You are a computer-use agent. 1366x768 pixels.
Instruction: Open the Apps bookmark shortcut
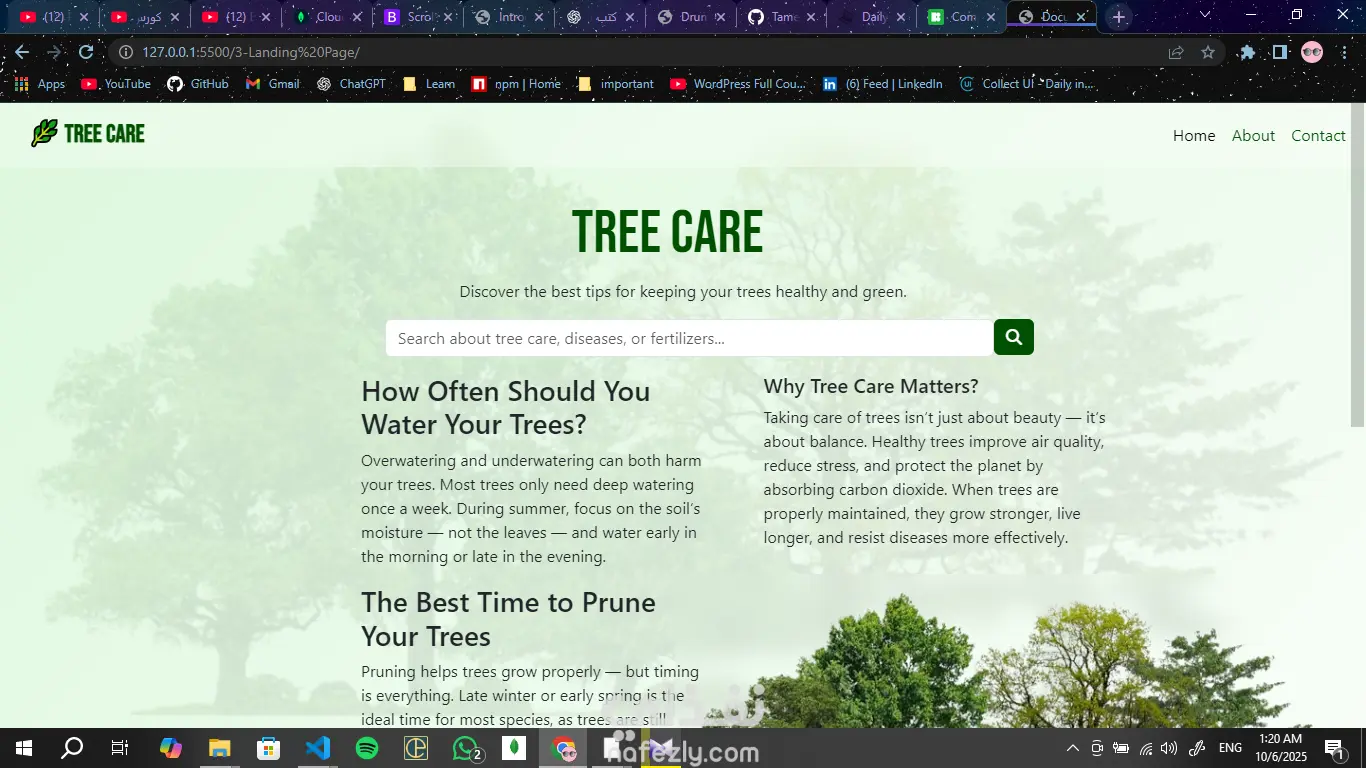(x=40, y=84)
